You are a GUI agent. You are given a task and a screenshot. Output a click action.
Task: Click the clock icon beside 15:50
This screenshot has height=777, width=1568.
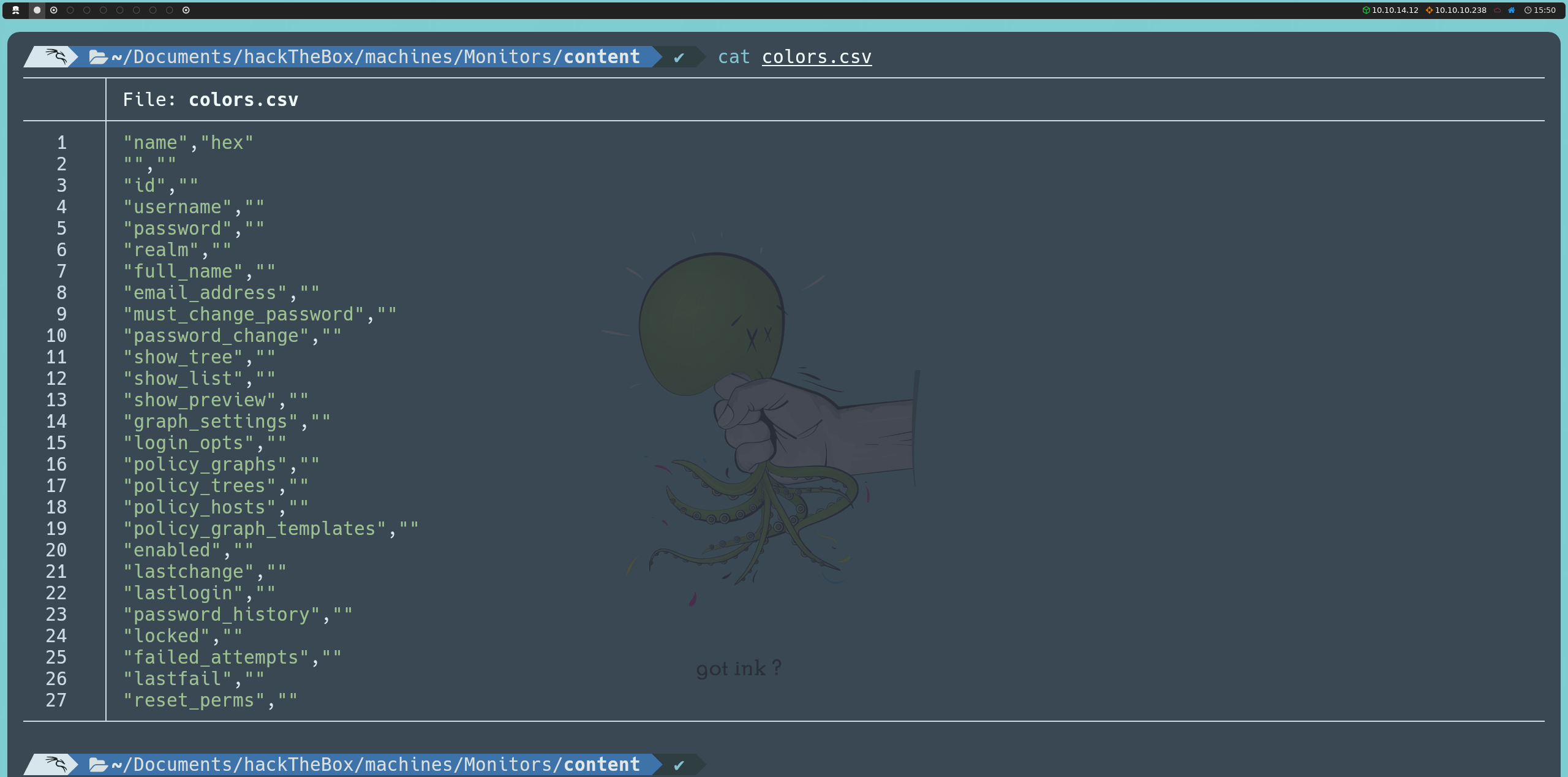coord(1528,10)
